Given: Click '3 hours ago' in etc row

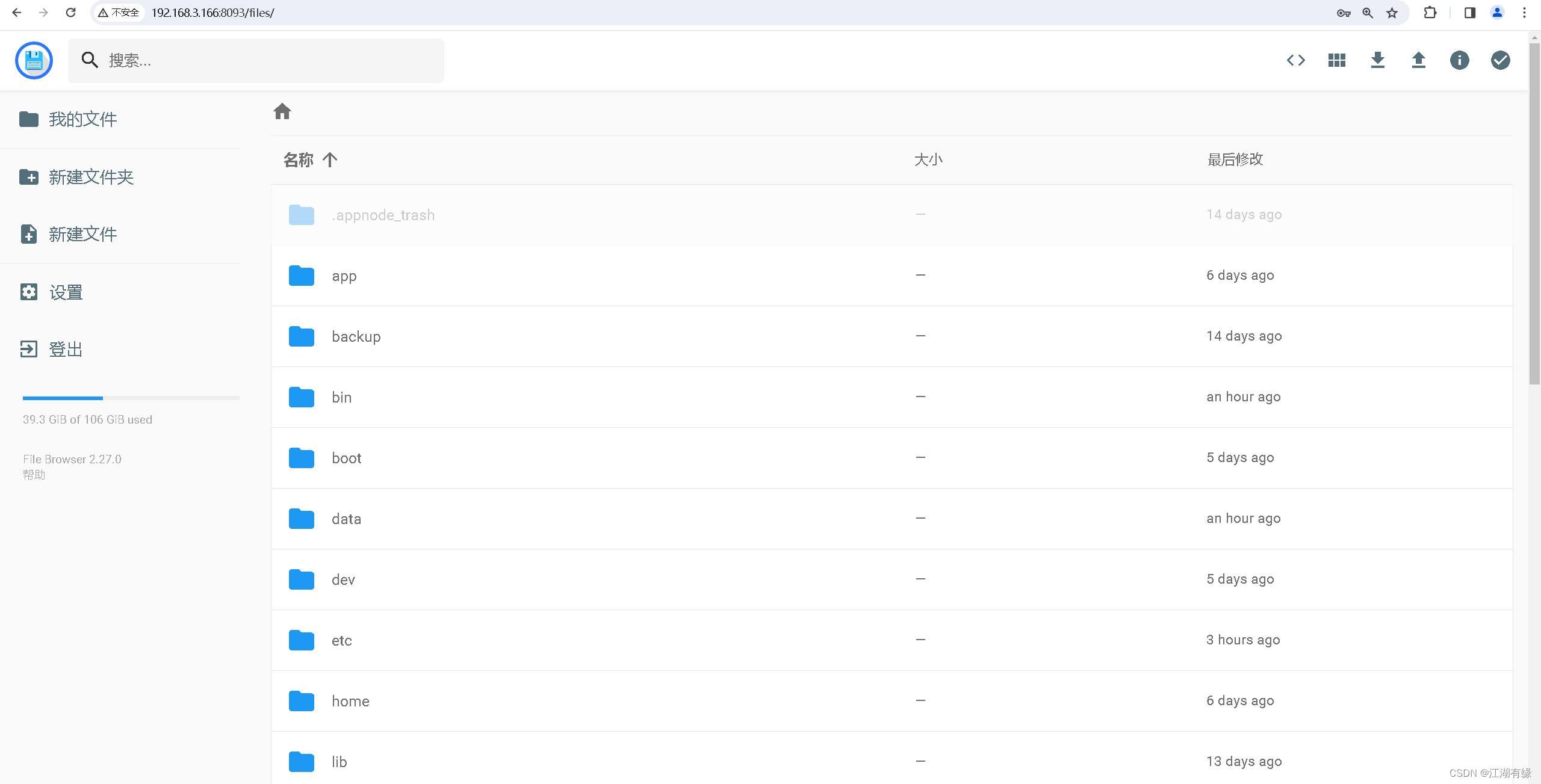Looking at the screenshot, I should pyautogui.click(x=1243, y=640).
